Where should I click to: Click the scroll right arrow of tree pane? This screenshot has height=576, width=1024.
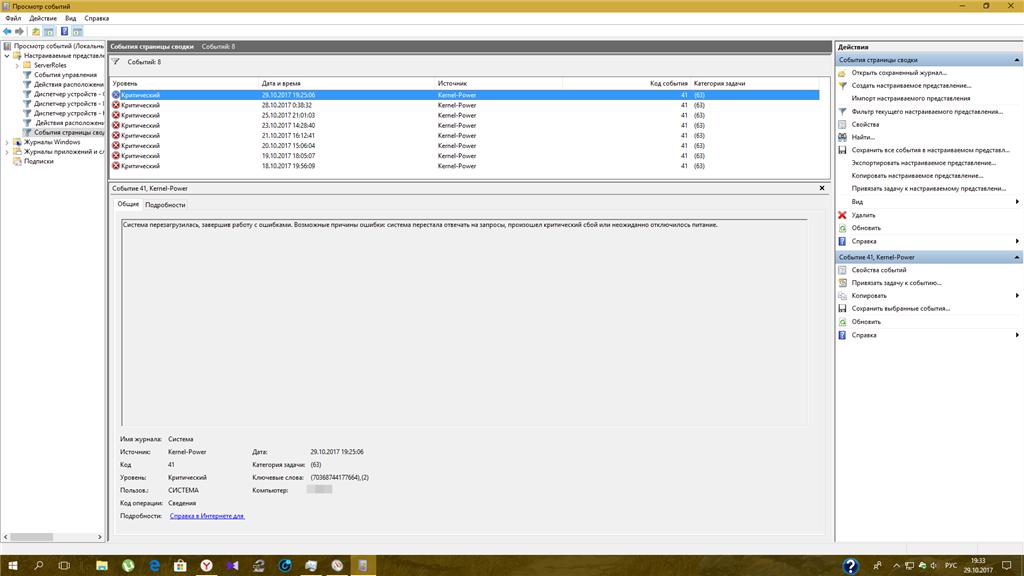coord(100,537)
